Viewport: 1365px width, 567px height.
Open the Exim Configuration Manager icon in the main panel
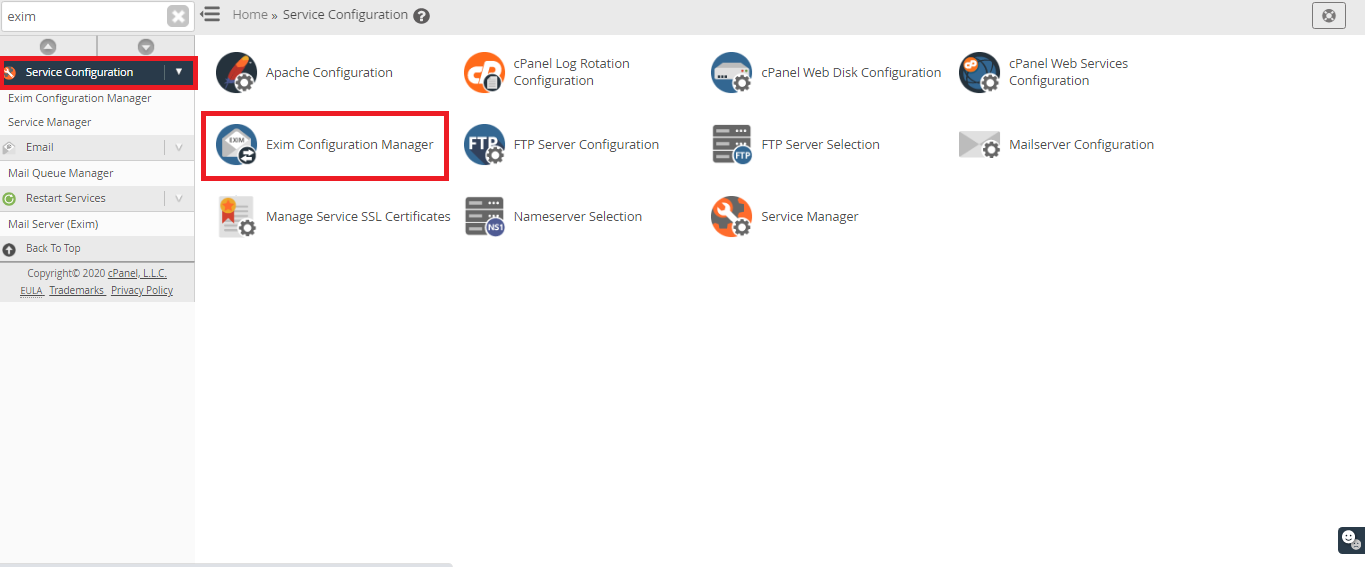pyautogui.click(x=237, y=144)
